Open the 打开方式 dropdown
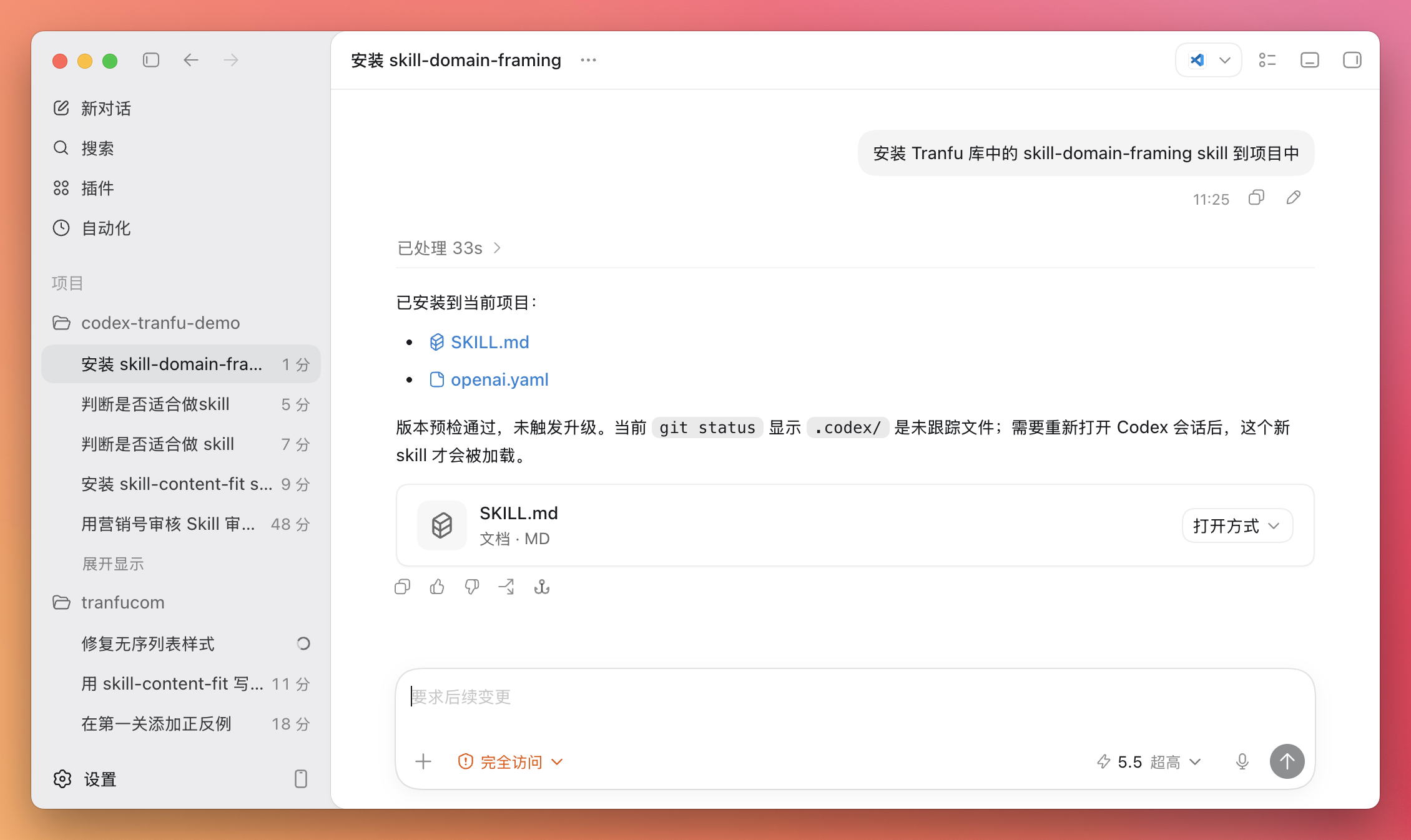This screenshot has height=840, width=1411. click(x=1237, y=525)
